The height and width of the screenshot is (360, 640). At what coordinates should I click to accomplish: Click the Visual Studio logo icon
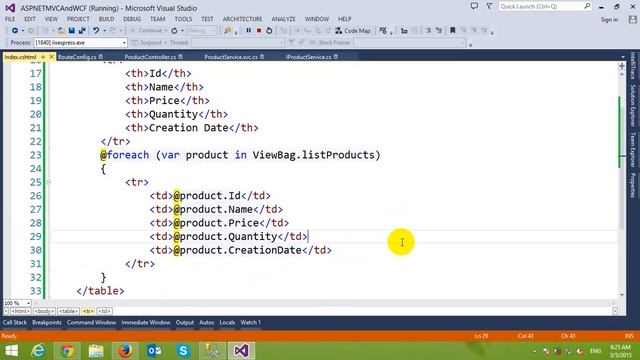(10, 8)
